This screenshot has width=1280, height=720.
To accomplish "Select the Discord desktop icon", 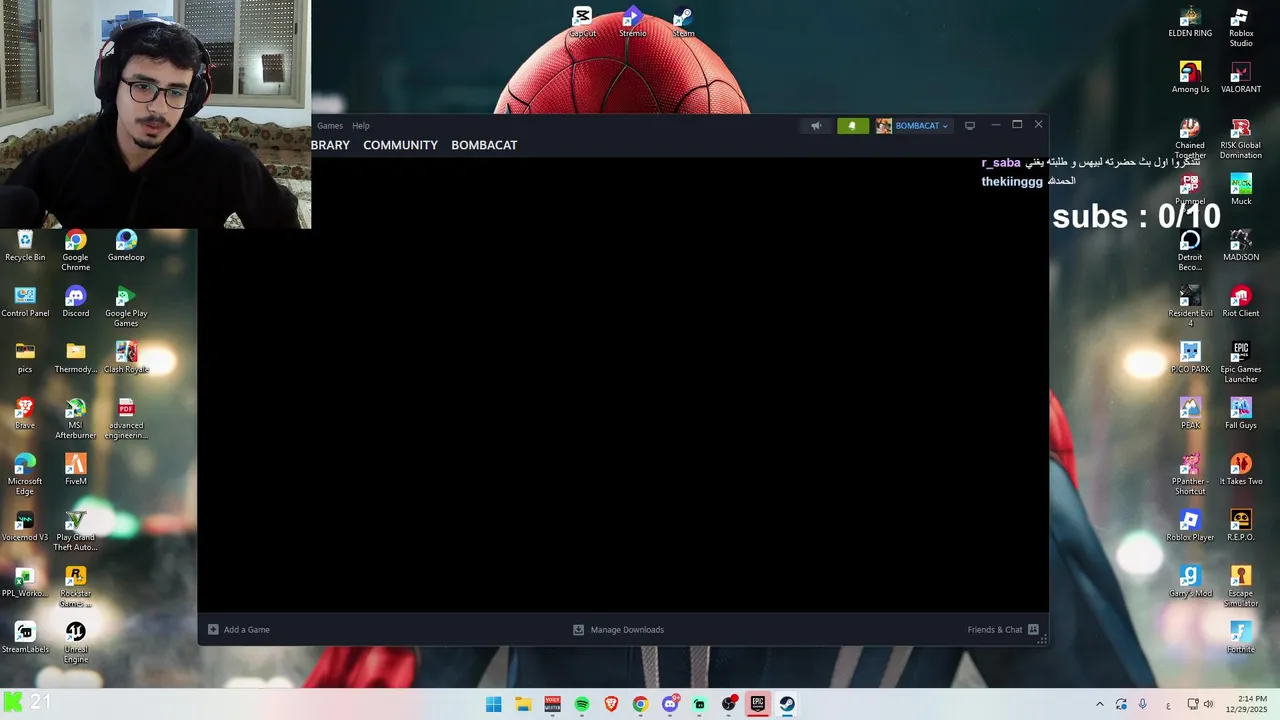I will tap(75, 302).
